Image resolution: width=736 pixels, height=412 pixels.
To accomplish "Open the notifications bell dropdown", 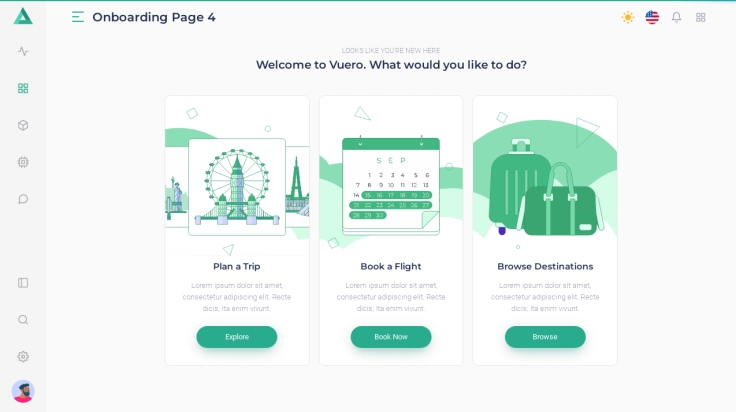I will [x=676, y=17].
